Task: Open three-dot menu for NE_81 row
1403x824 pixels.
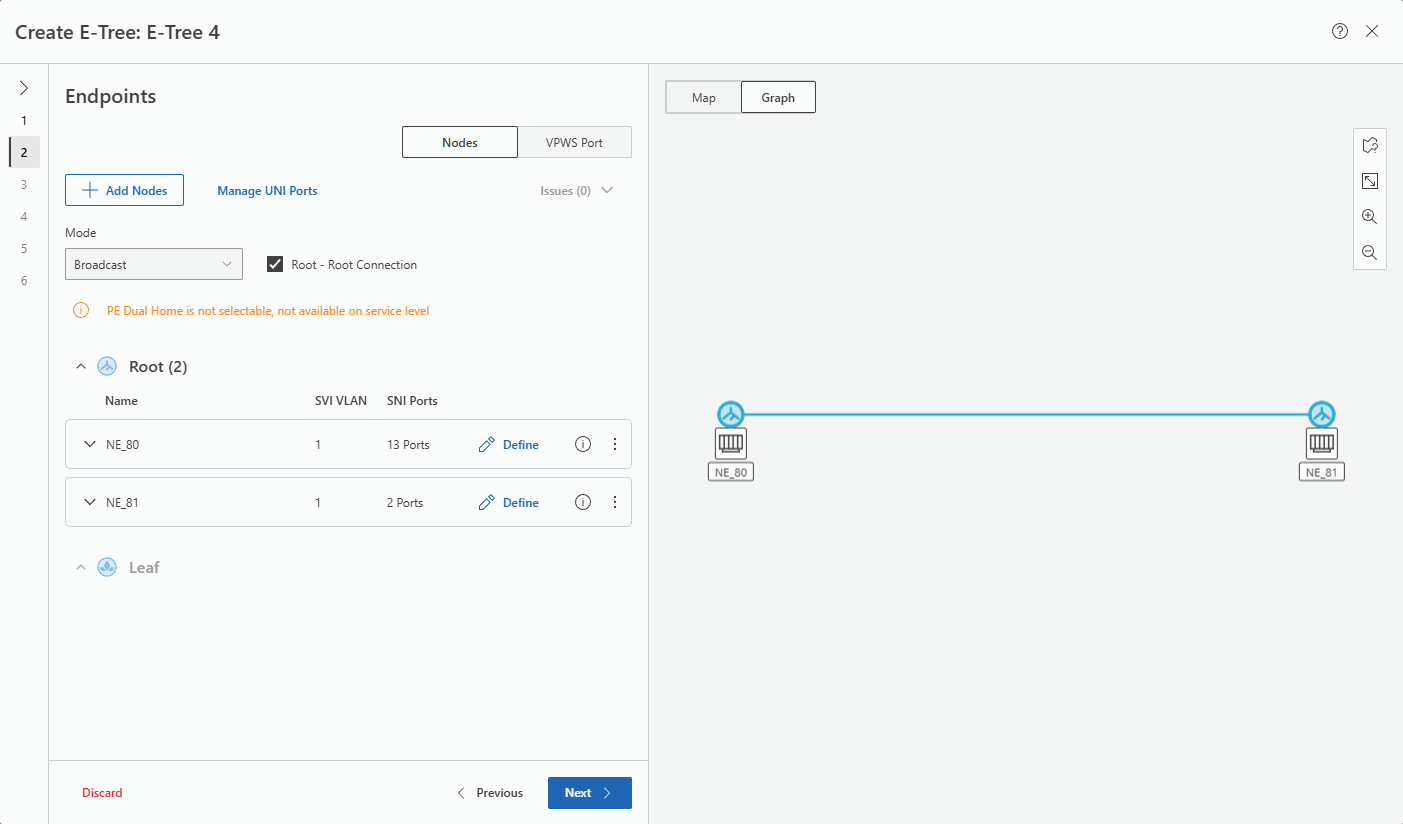Action: (x=615, y=502)
